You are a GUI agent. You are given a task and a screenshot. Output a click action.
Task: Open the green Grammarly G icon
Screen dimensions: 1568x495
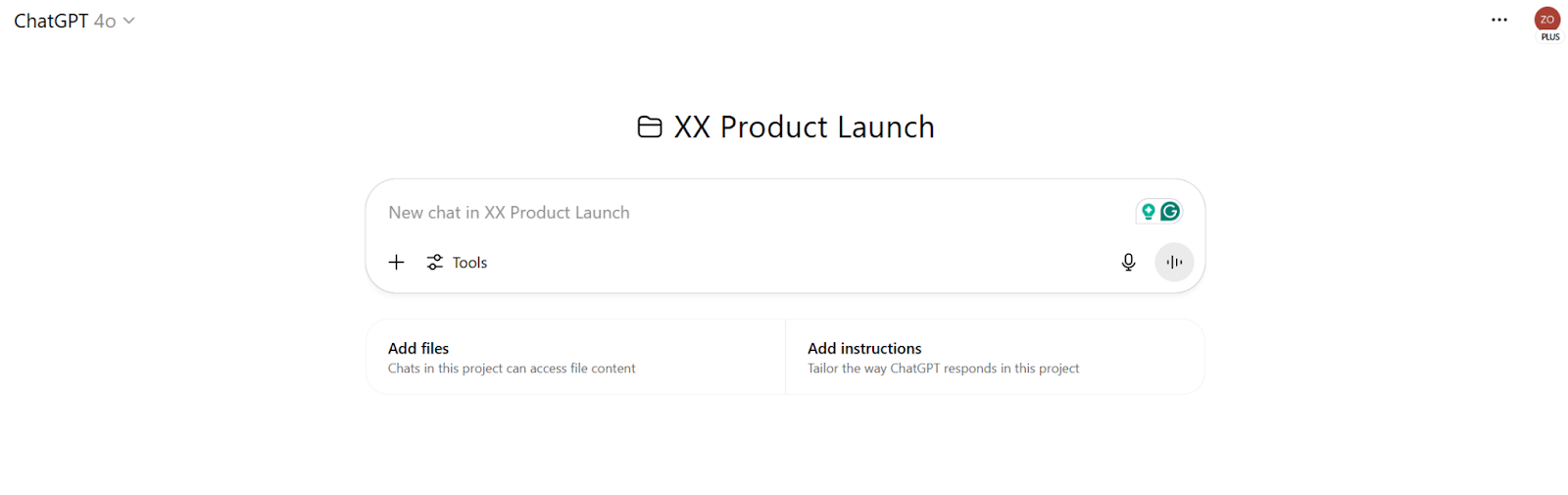pos(1170,212)
